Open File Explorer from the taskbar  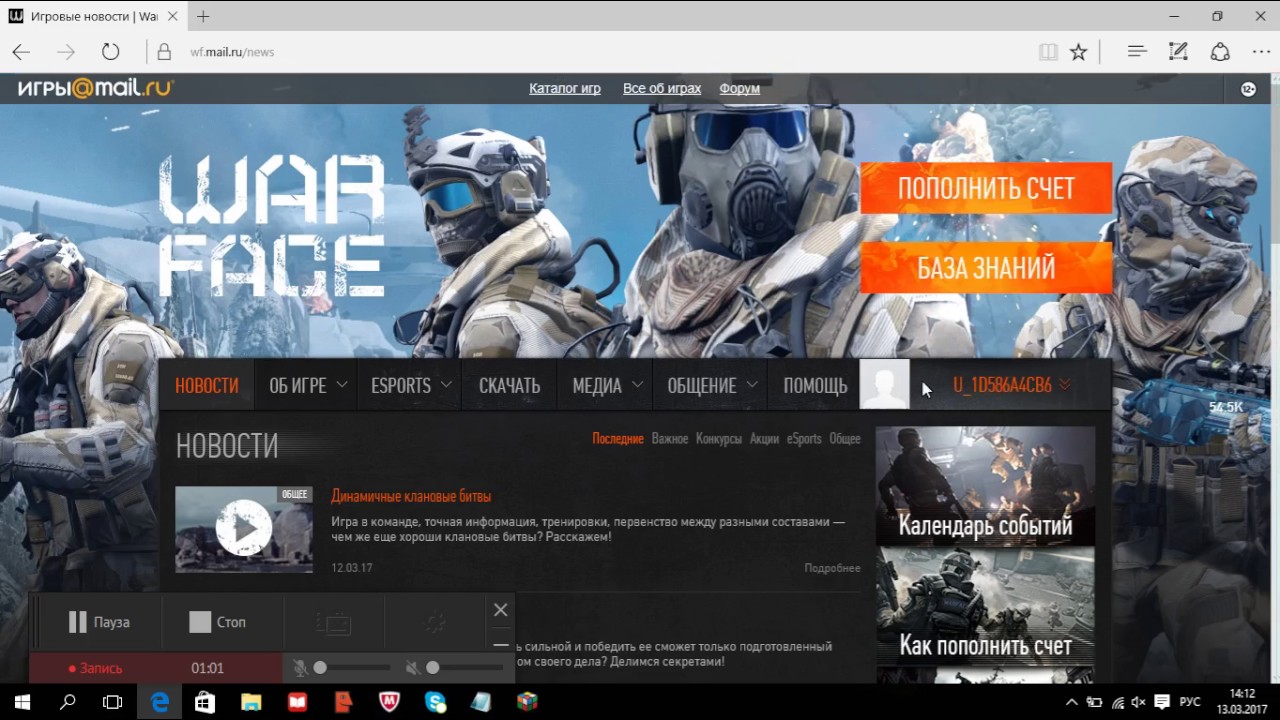coord(251,702)
